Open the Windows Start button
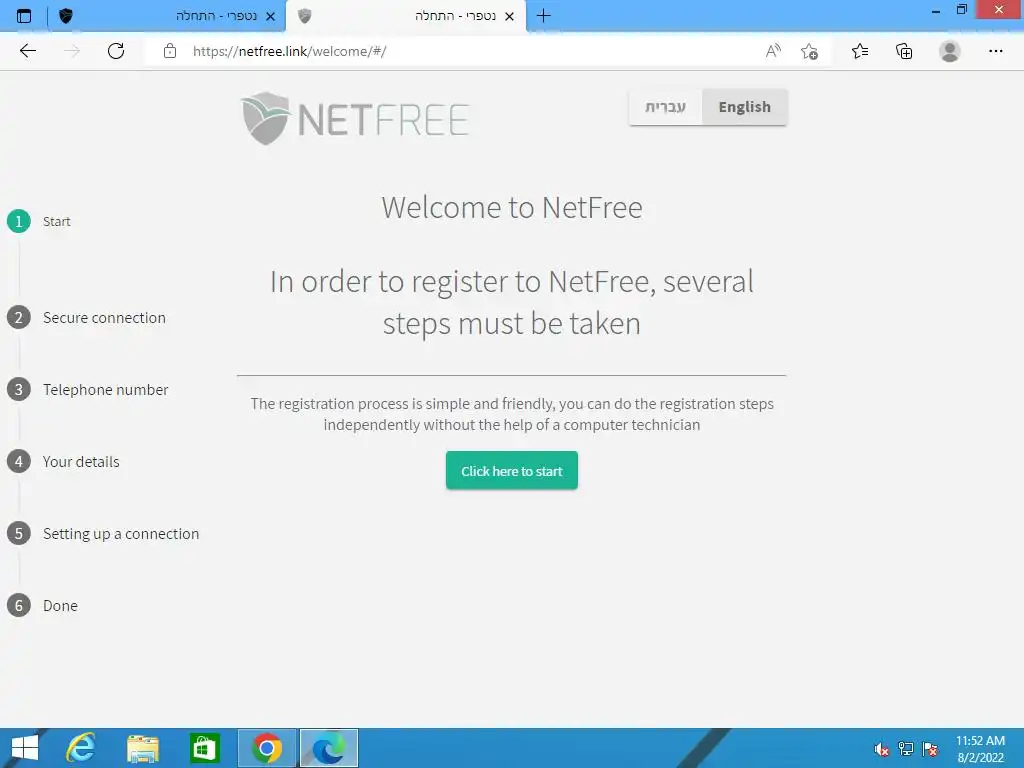Viewport: 1024px width, 768px height. pos(25,748)
